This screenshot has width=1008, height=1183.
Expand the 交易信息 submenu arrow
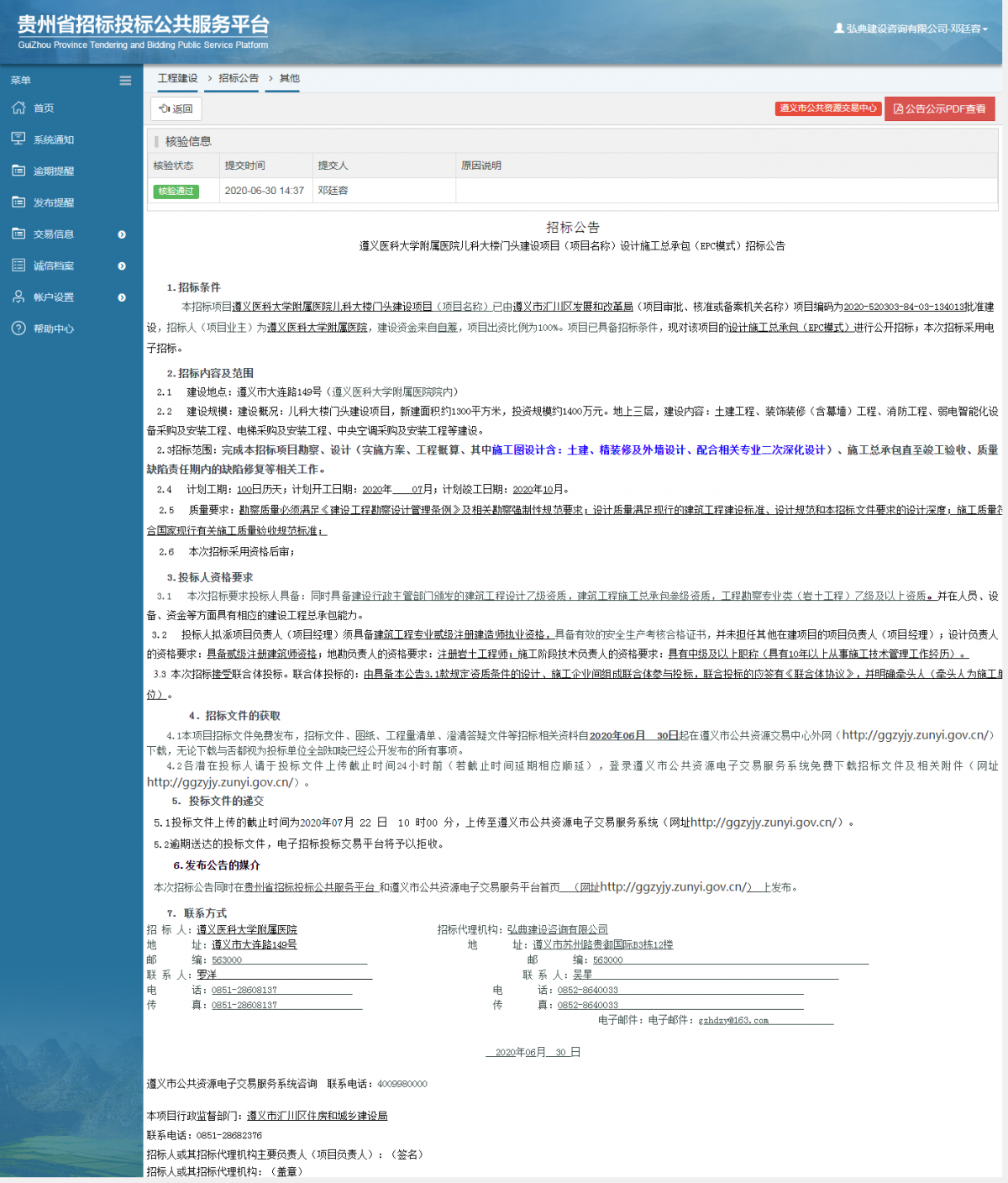(x=122, y=234)
